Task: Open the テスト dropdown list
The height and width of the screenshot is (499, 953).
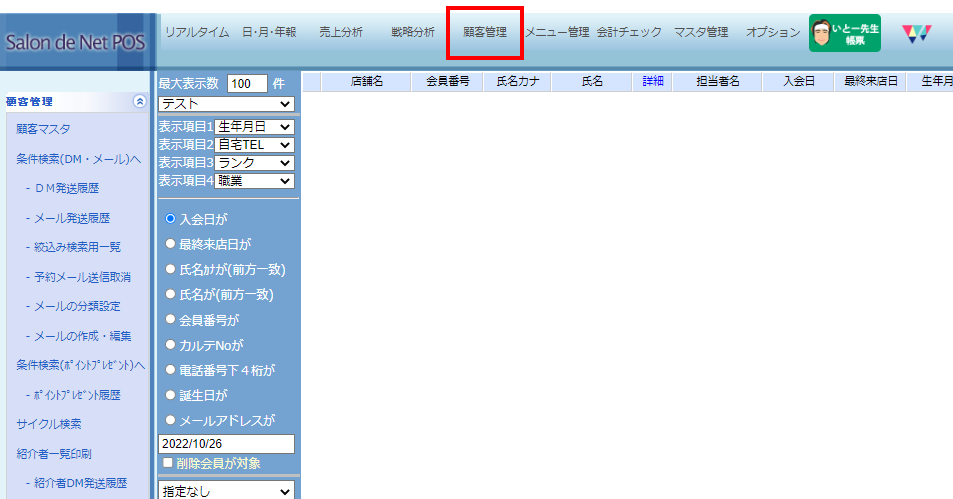Action: pos(226,104)
